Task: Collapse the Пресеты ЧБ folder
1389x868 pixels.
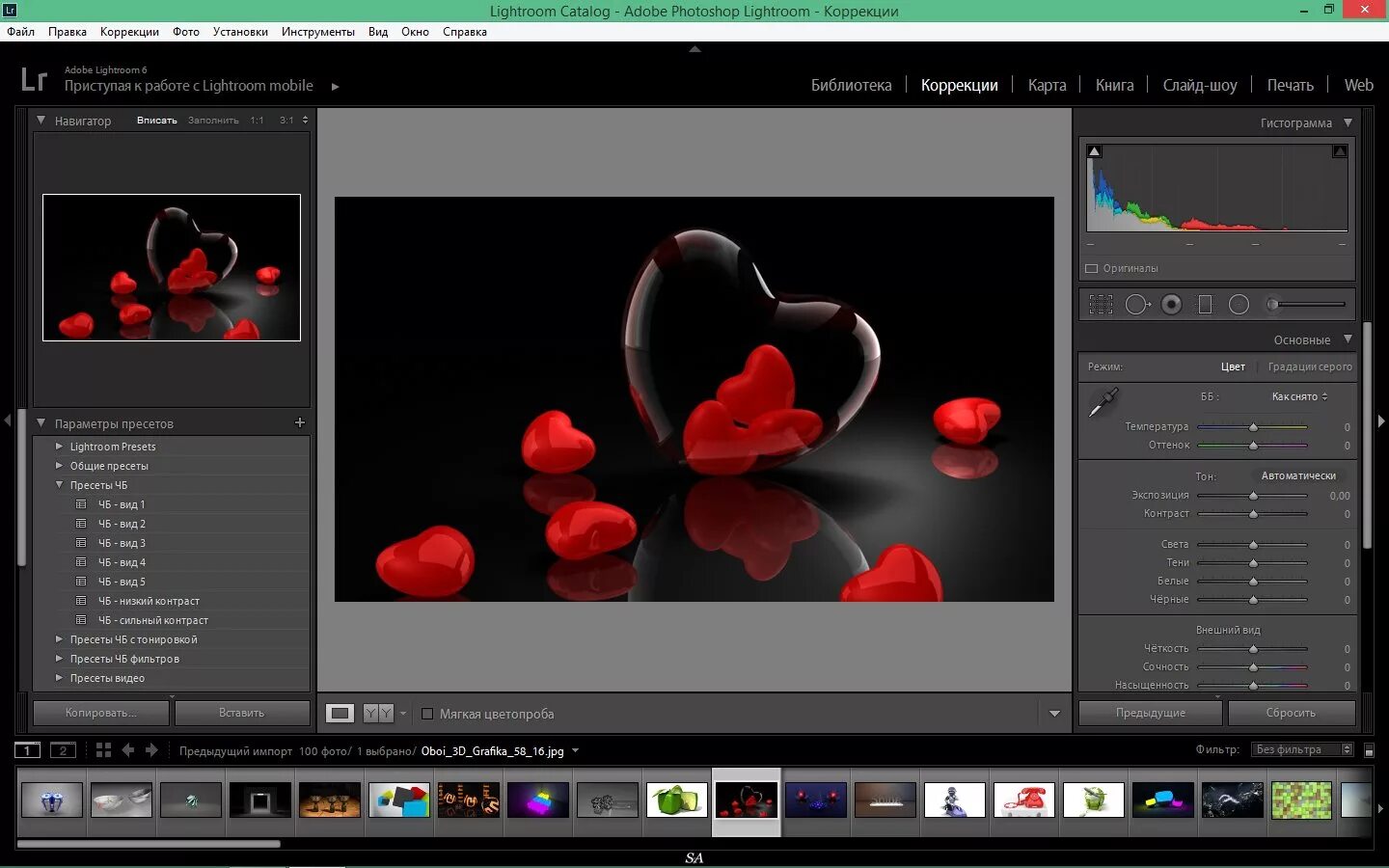Action: tap(59, 484)
